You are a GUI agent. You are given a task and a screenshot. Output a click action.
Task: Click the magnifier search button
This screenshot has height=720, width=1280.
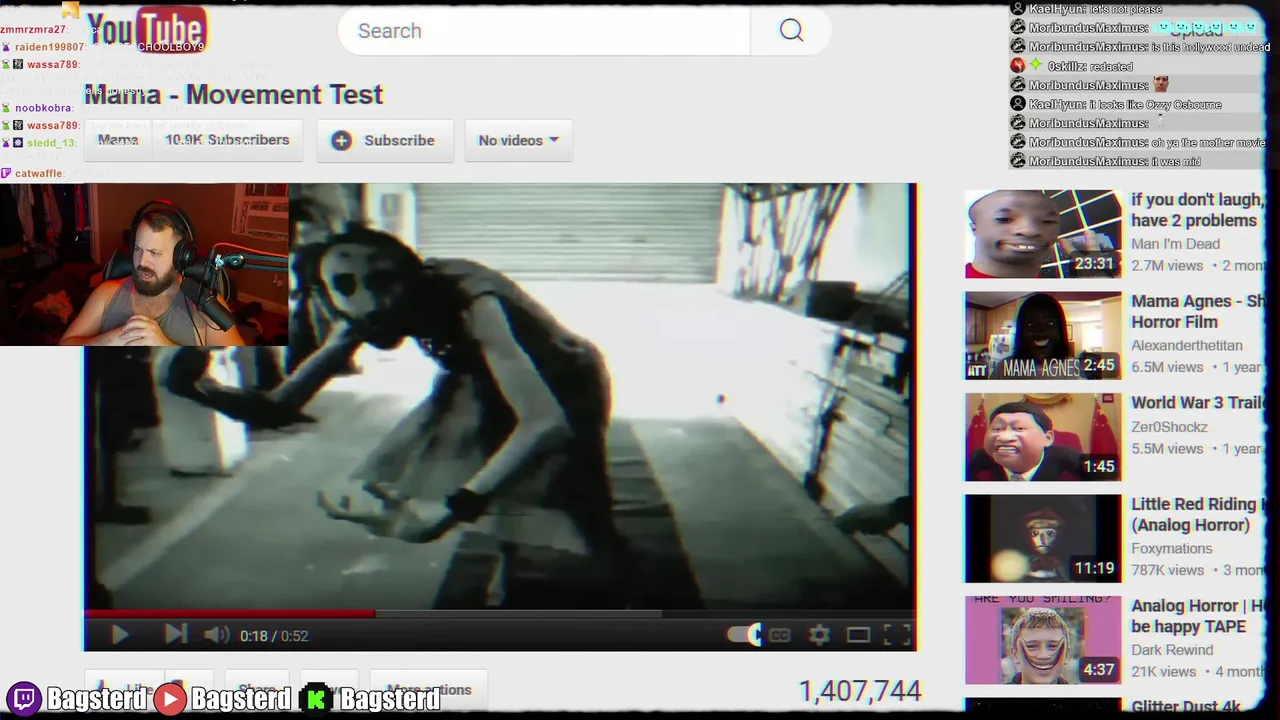click(x=791, y=31)
